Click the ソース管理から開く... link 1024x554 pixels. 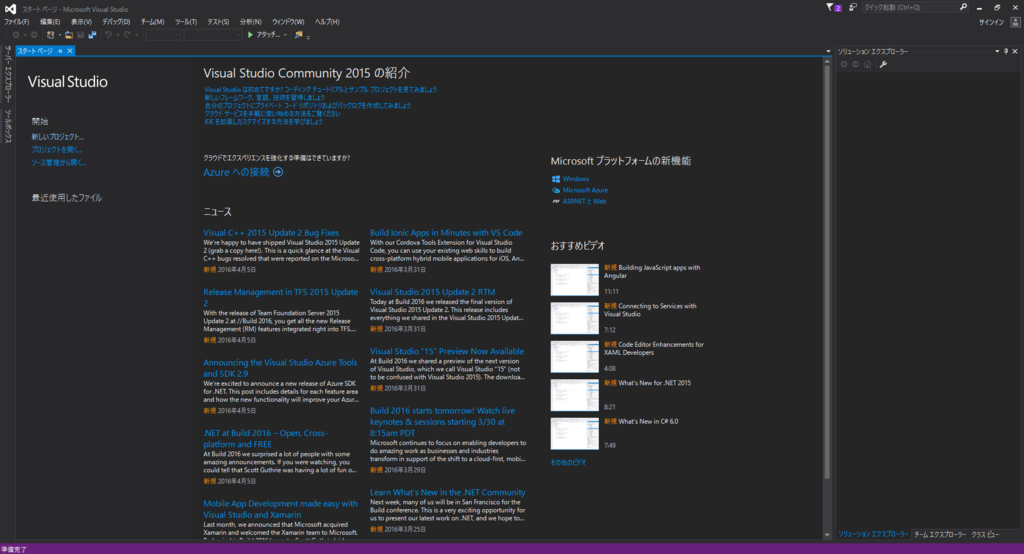(59, 163)
